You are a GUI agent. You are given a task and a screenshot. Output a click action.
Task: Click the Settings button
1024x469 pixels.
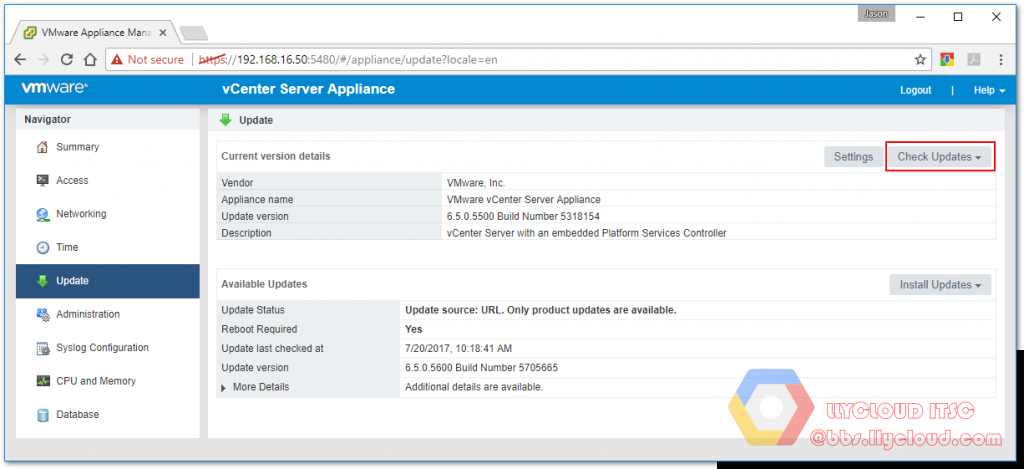point(853,157)
